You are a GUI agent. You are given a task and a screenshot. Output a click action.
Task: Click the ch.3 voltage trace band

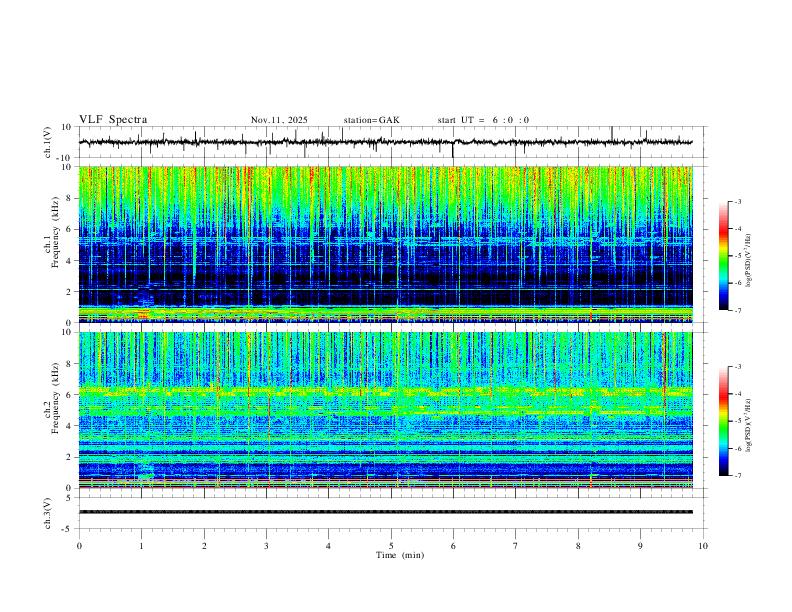coord(385,512)
